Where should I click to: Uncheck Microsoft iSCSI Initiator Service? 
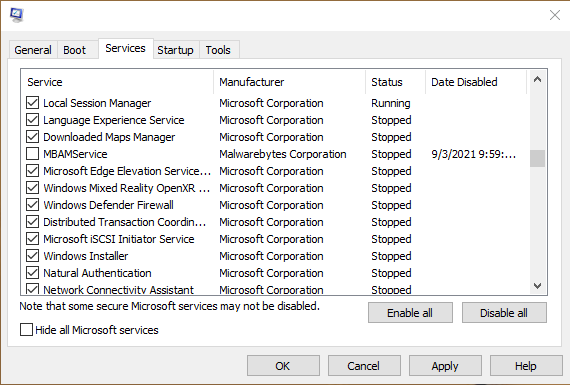(x=32, y=239)
